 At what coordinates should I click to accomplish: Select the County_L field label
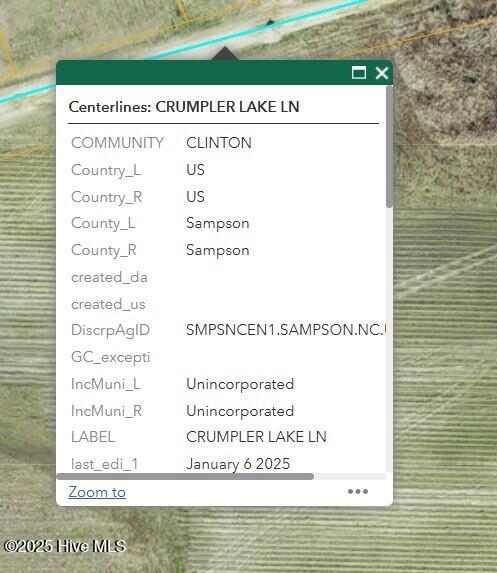[103, 223]
